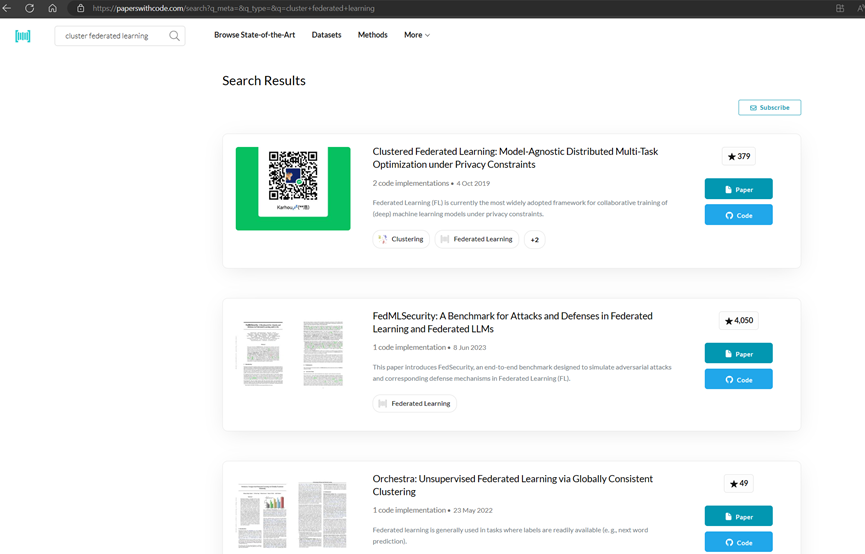Click the 379 stars badge
The height and width of the screenshot is (554, 865).
[738, 157]
